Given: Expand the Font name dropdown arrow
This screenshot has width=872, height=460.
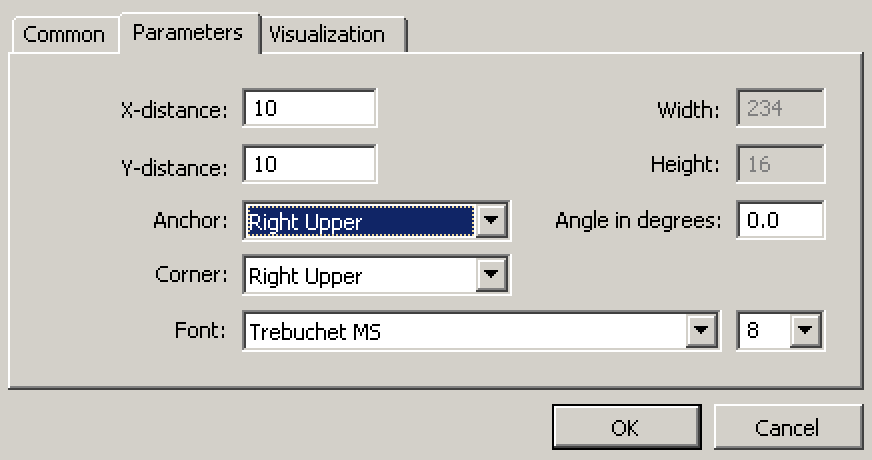Looking at the screenshot, I should coord(703,331).
